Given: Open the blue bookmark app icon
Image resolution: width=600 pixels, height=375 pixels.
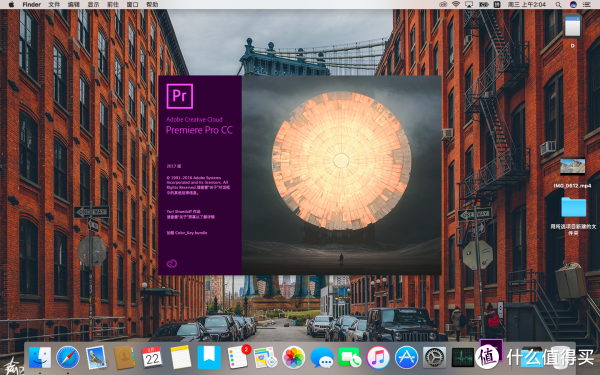Looking at the screenshot, I should [x=209, y=358].
